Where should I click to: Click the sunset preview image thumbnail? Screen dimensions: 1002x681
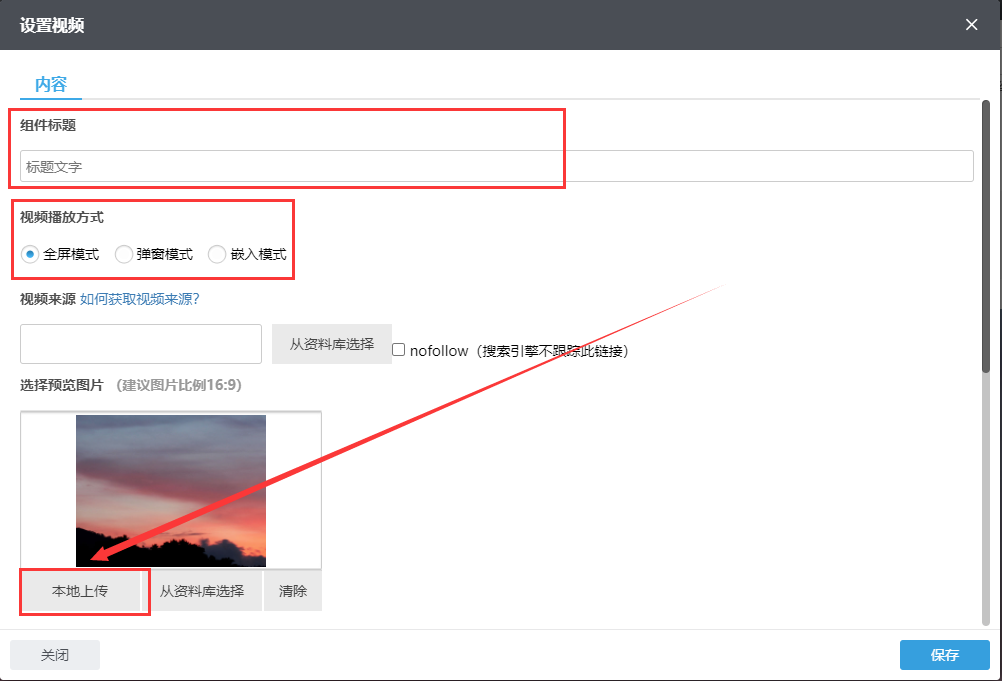tap(171, 491)
